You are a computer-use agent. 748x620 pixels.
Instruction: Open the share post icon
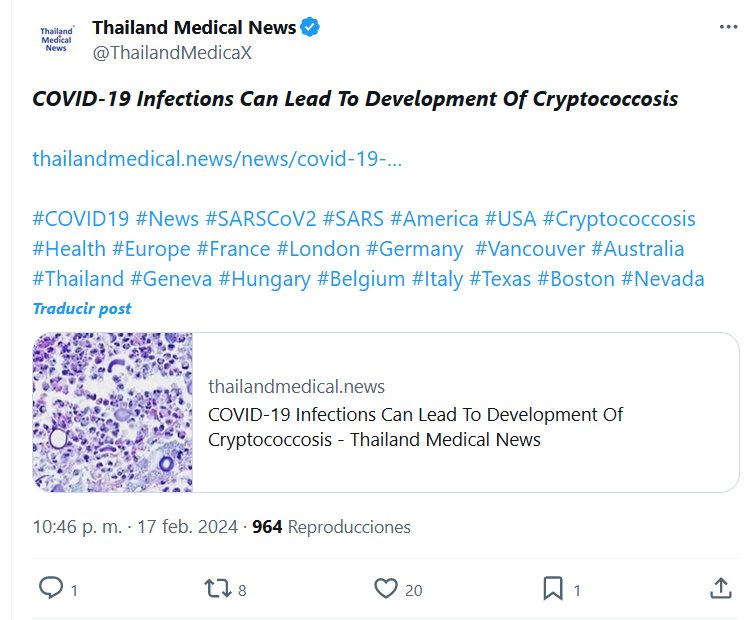tap(719, 588)
